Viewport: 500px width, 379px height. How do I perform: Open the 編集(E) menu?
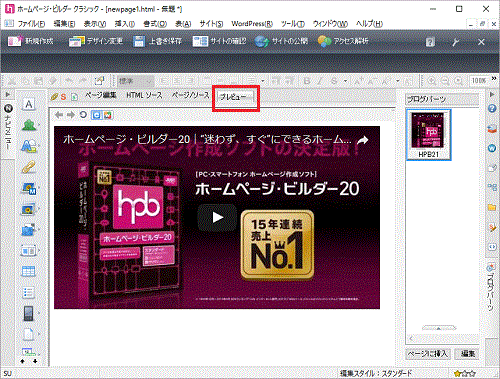64,24
